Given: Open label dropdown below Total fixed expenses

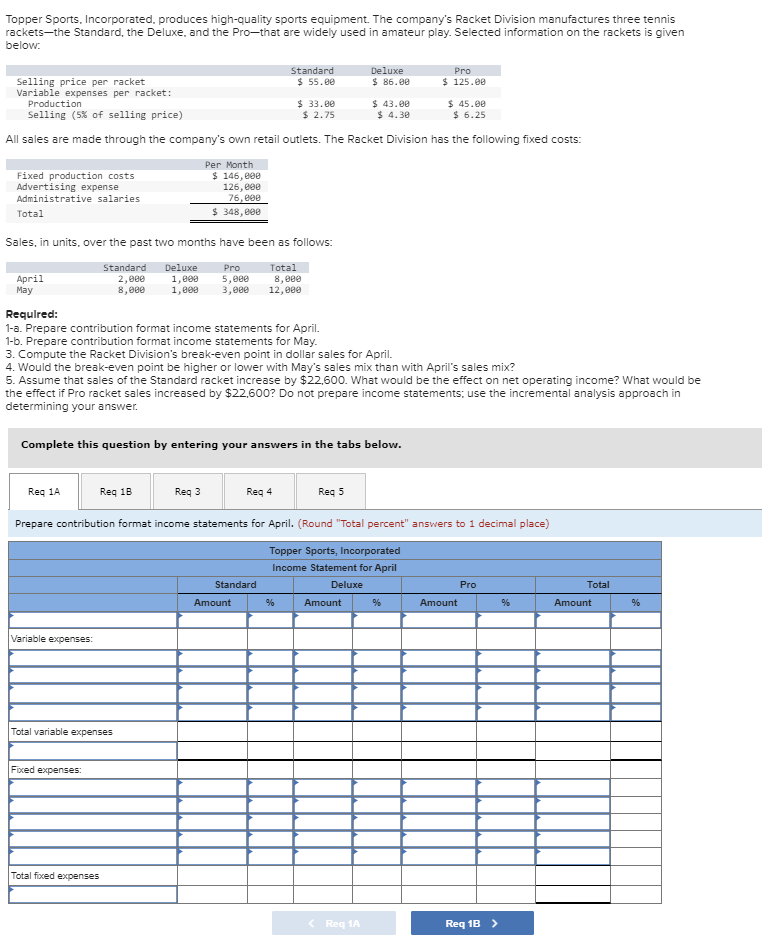Looking at the screenshot, I should point(93,894).
